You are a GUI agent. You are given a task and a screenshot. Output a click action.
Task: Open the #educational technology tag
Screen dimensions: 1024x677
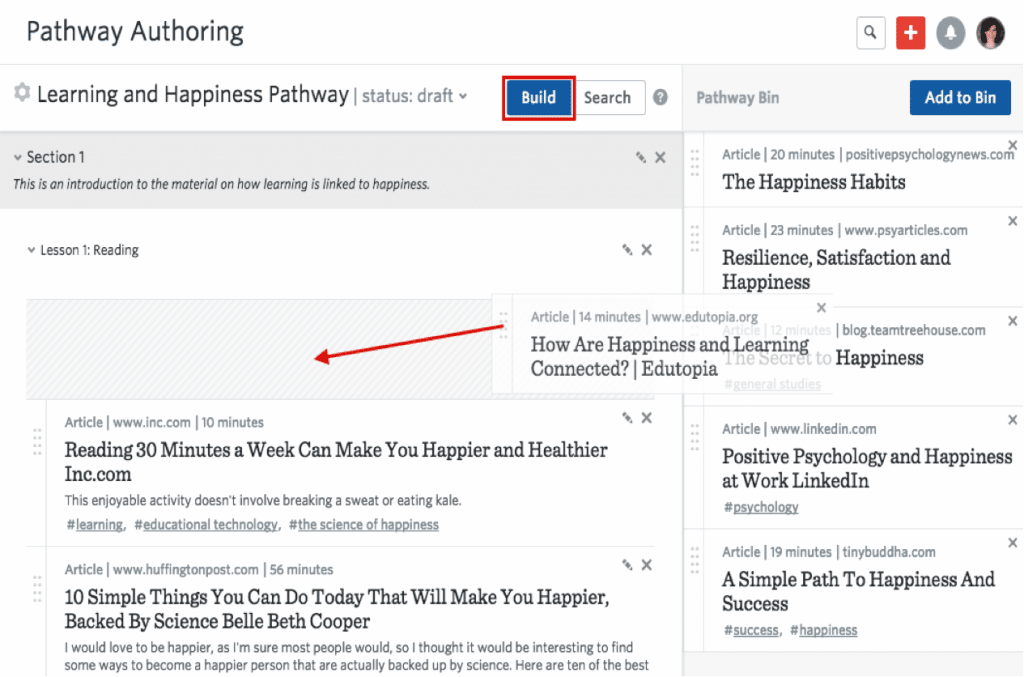[206, 525]
